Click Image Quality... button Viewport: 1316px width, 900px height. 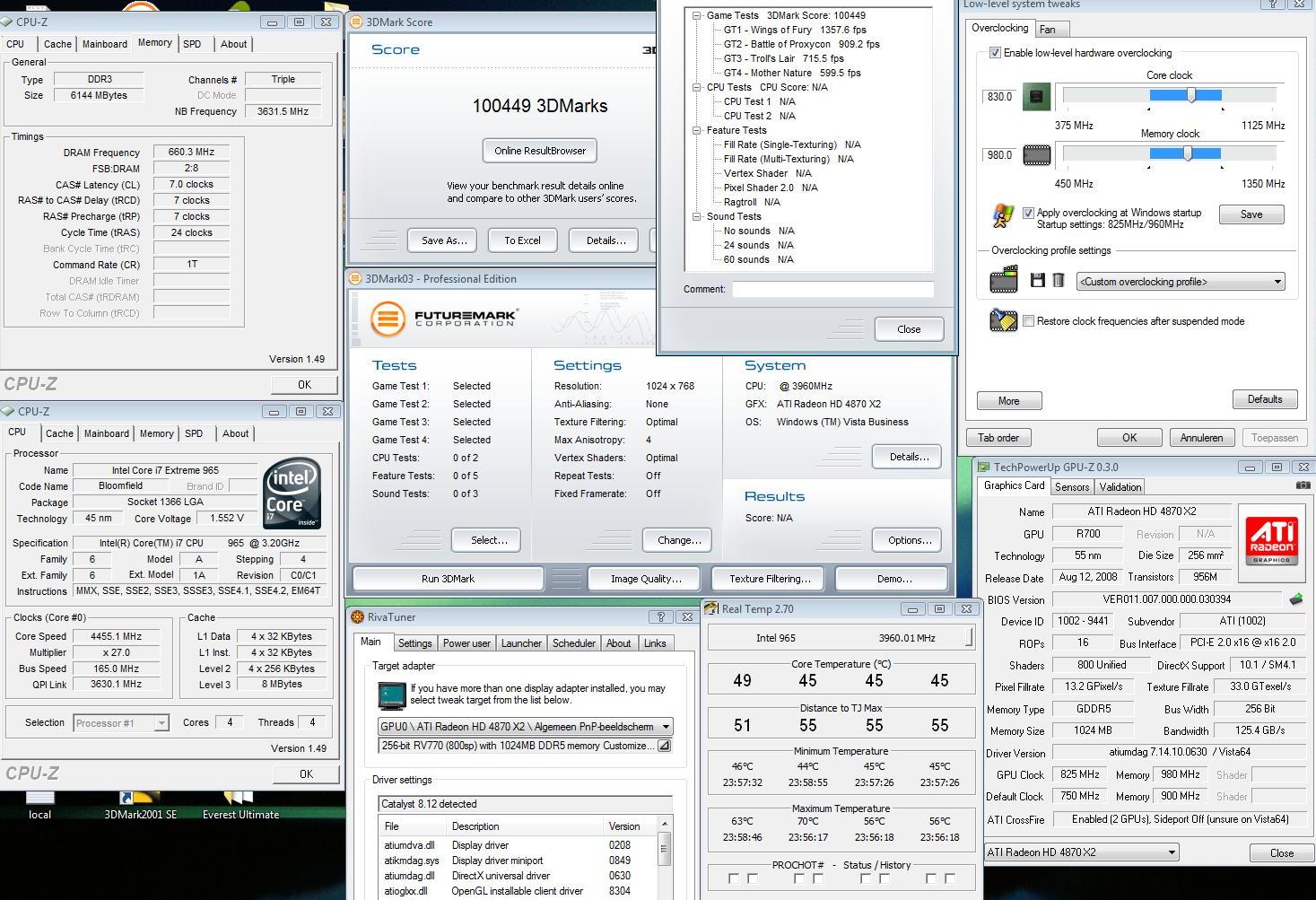click(646, 579)
